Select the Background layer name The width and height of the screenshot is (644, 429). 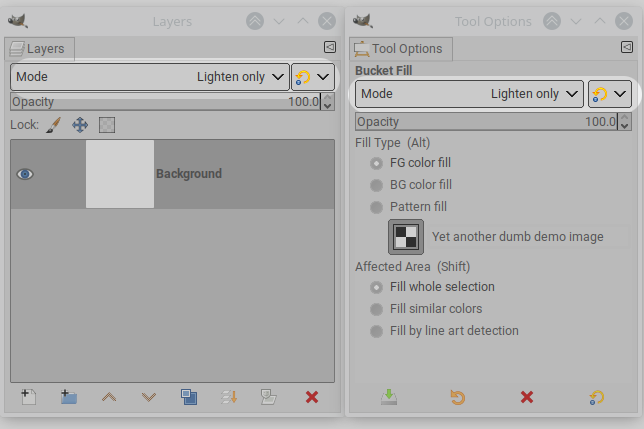point(189,174)
